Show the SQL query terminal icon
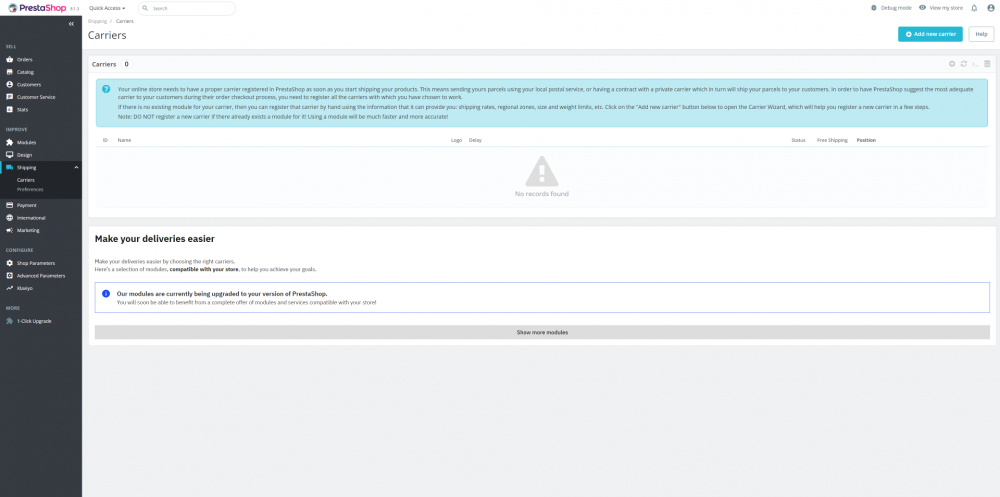The height and width of the screenshot is (497, 1000). point(975,64)
